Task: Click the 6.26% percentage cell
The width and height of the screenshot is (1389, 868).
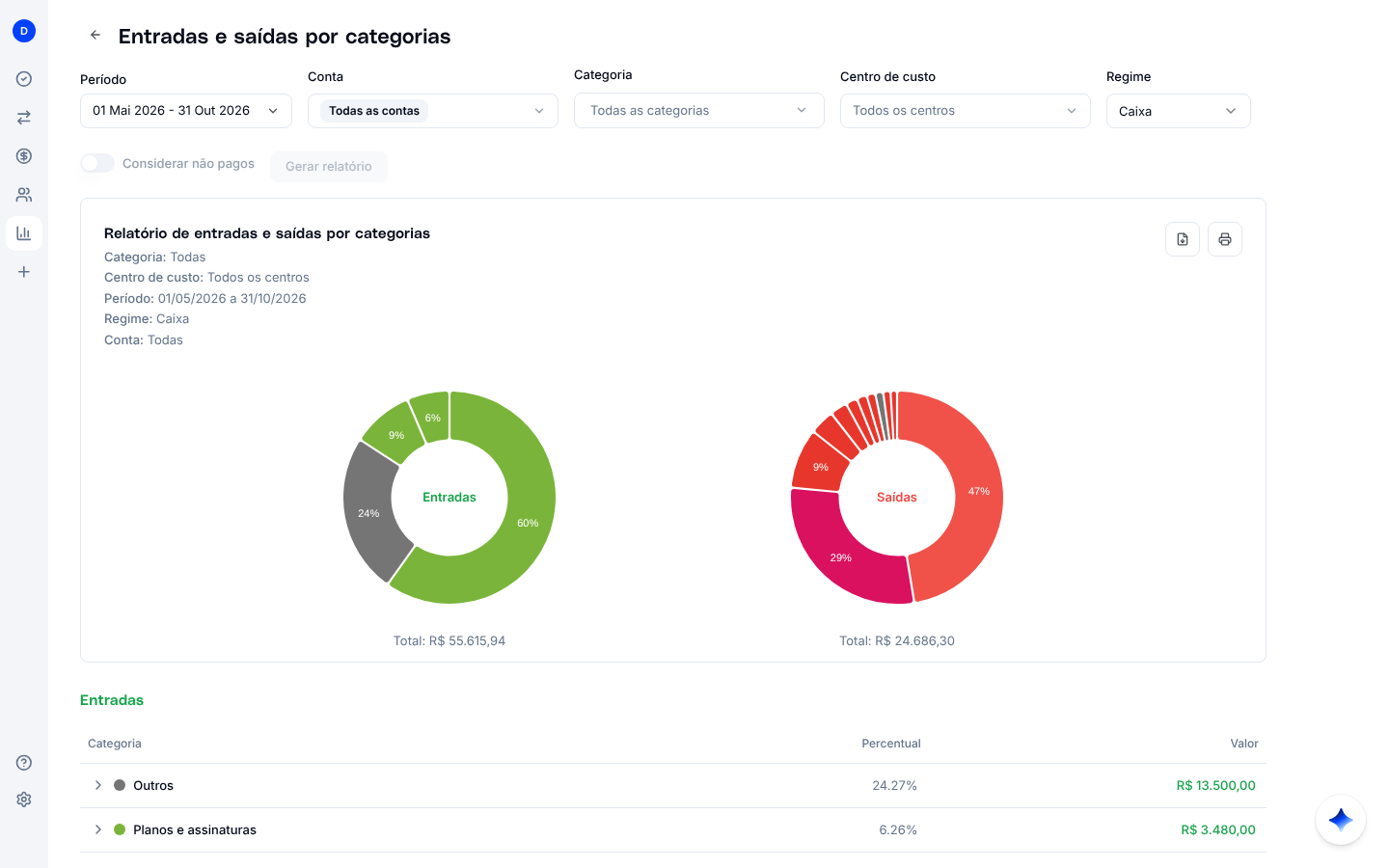Action: click(x=898, y=829)
